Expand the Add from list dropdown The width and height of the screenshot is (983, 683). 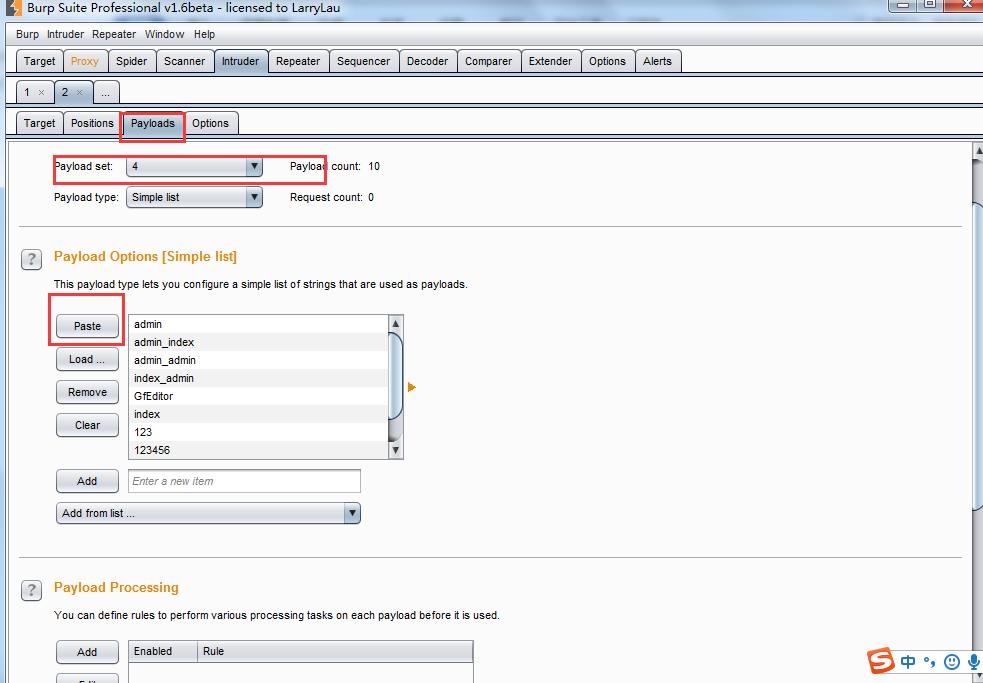tap(208, 513)
